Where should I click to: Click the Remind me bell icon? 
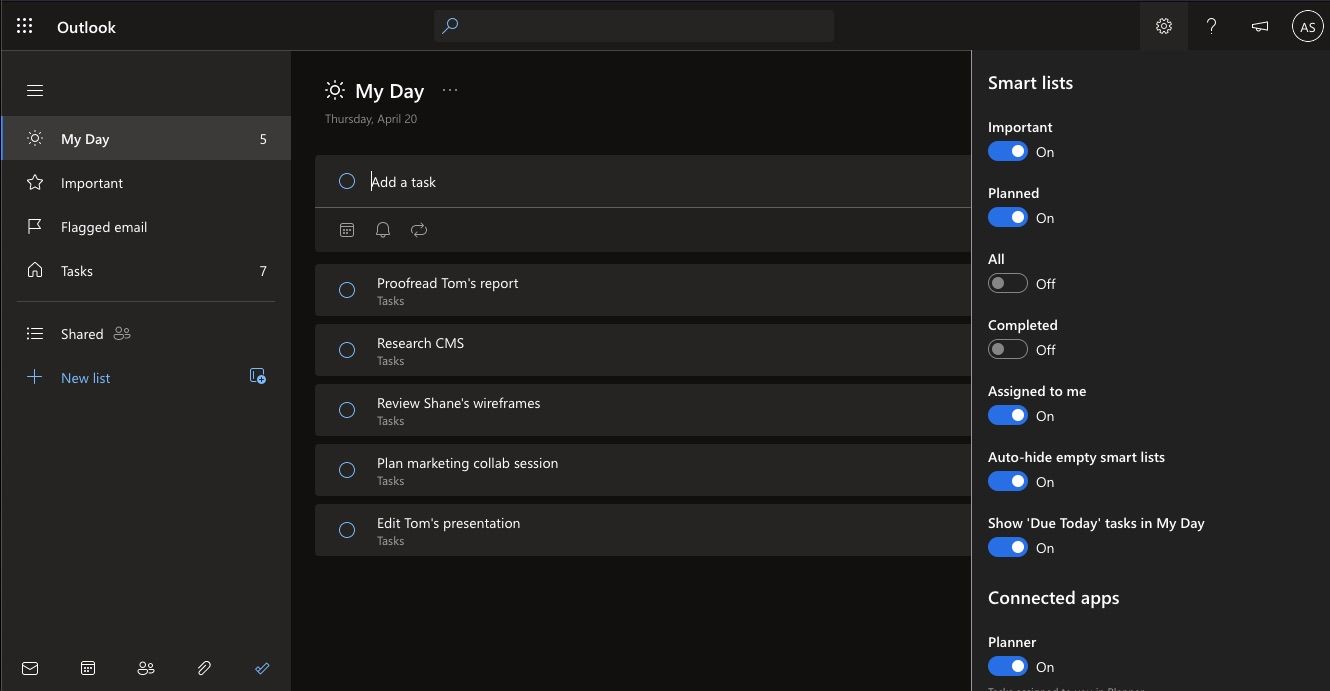coord(383,230)
